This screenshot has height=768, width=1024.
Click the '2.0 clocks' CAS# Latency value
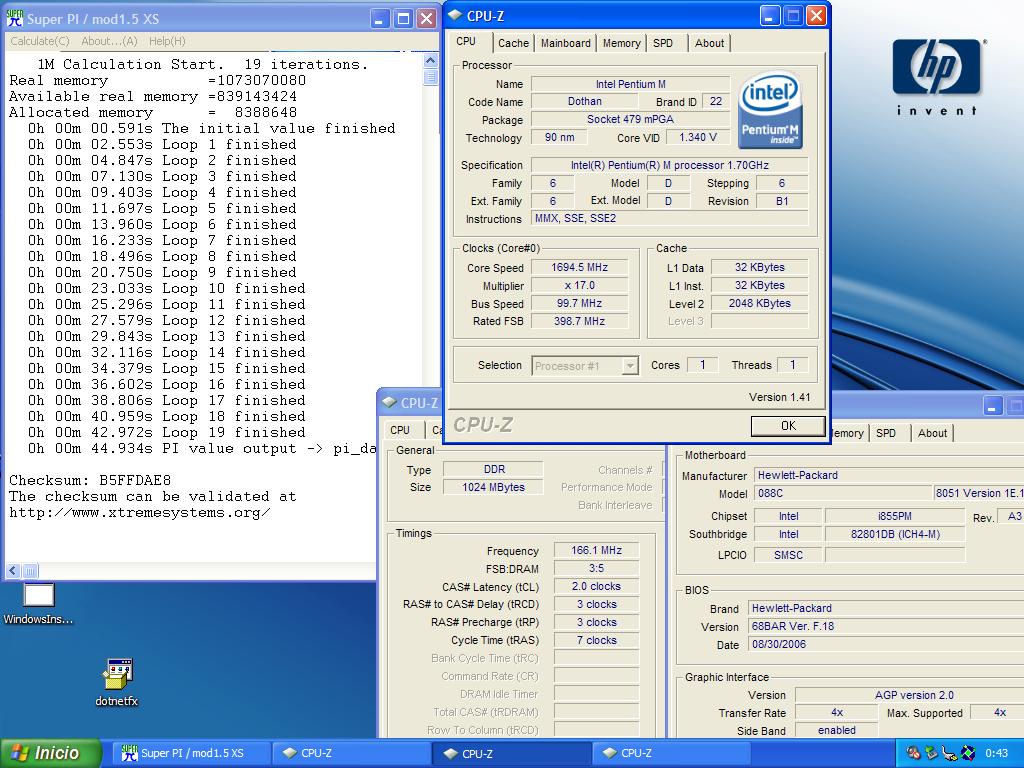click(x=596, y=586)
